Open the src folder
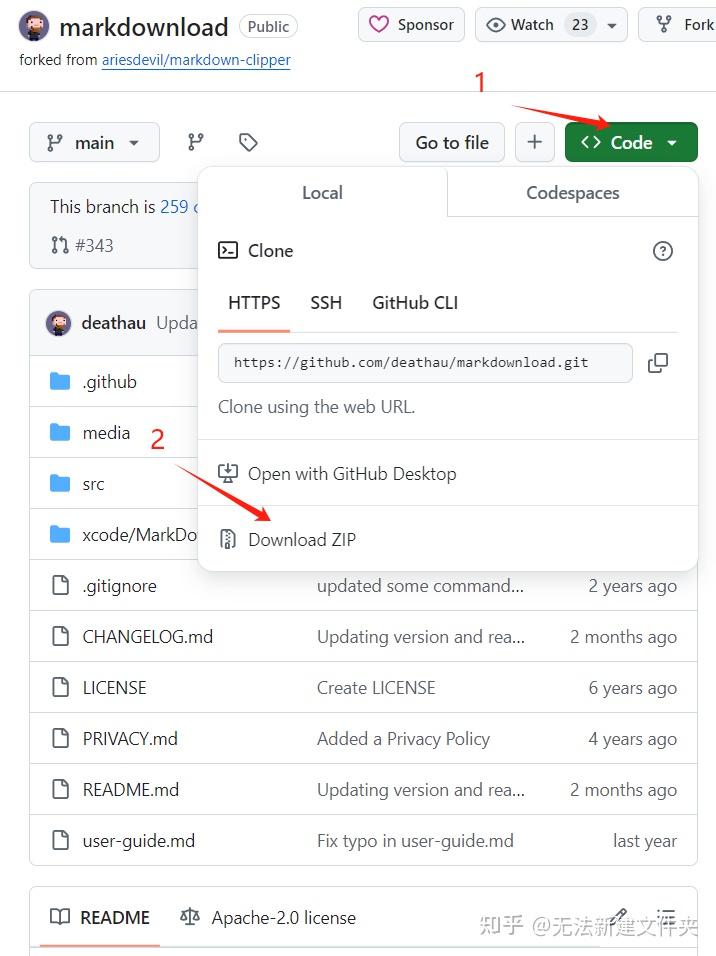Screen dimensions: 716x956 pyautogui.click(x=93, y=484)
